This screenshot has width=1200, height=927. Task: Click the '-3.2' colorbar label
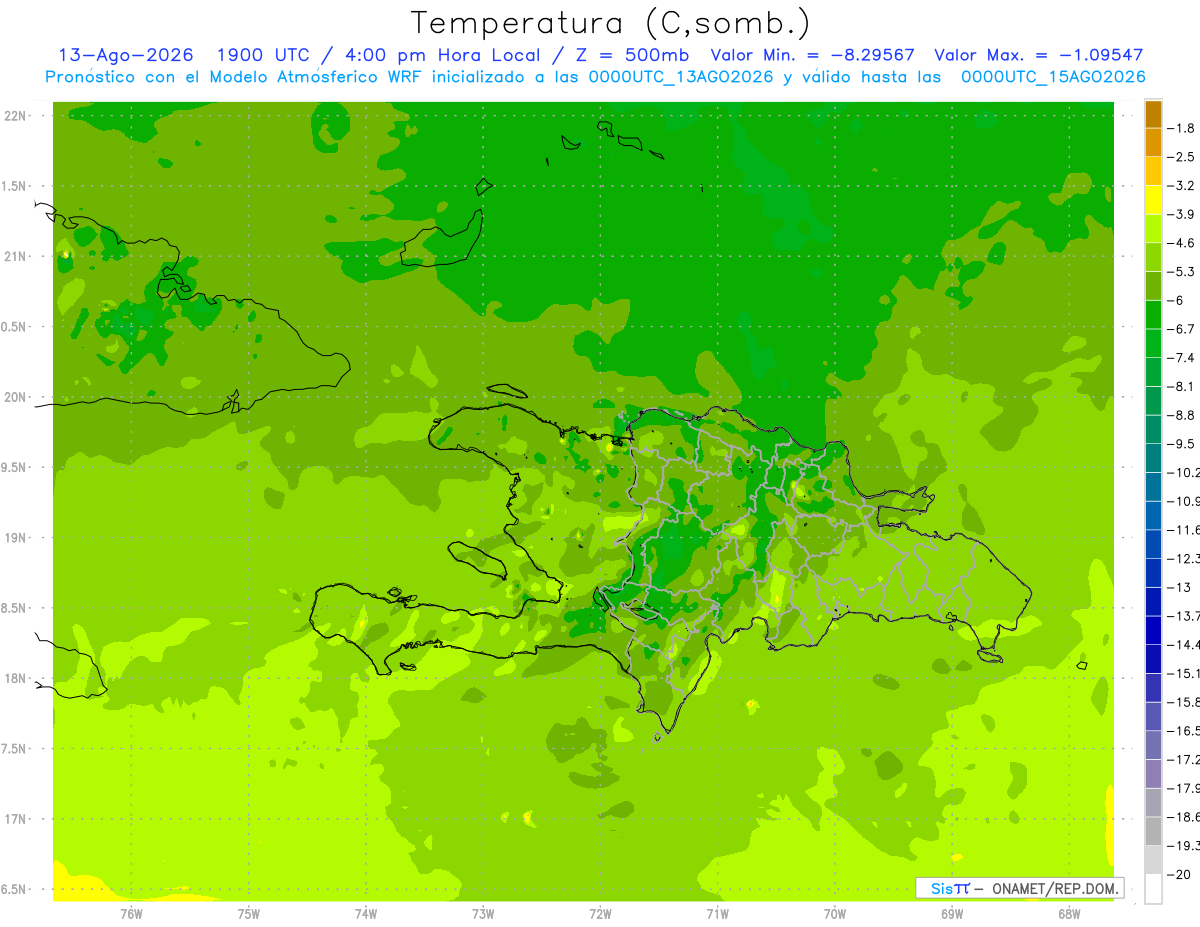coord(1181,185)
